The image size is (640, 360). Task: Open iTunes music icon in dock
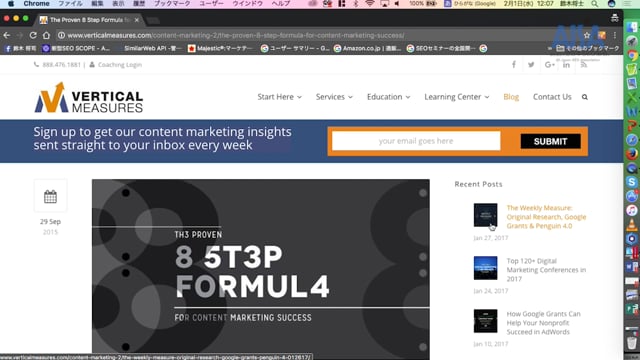[x=632, y=210]
